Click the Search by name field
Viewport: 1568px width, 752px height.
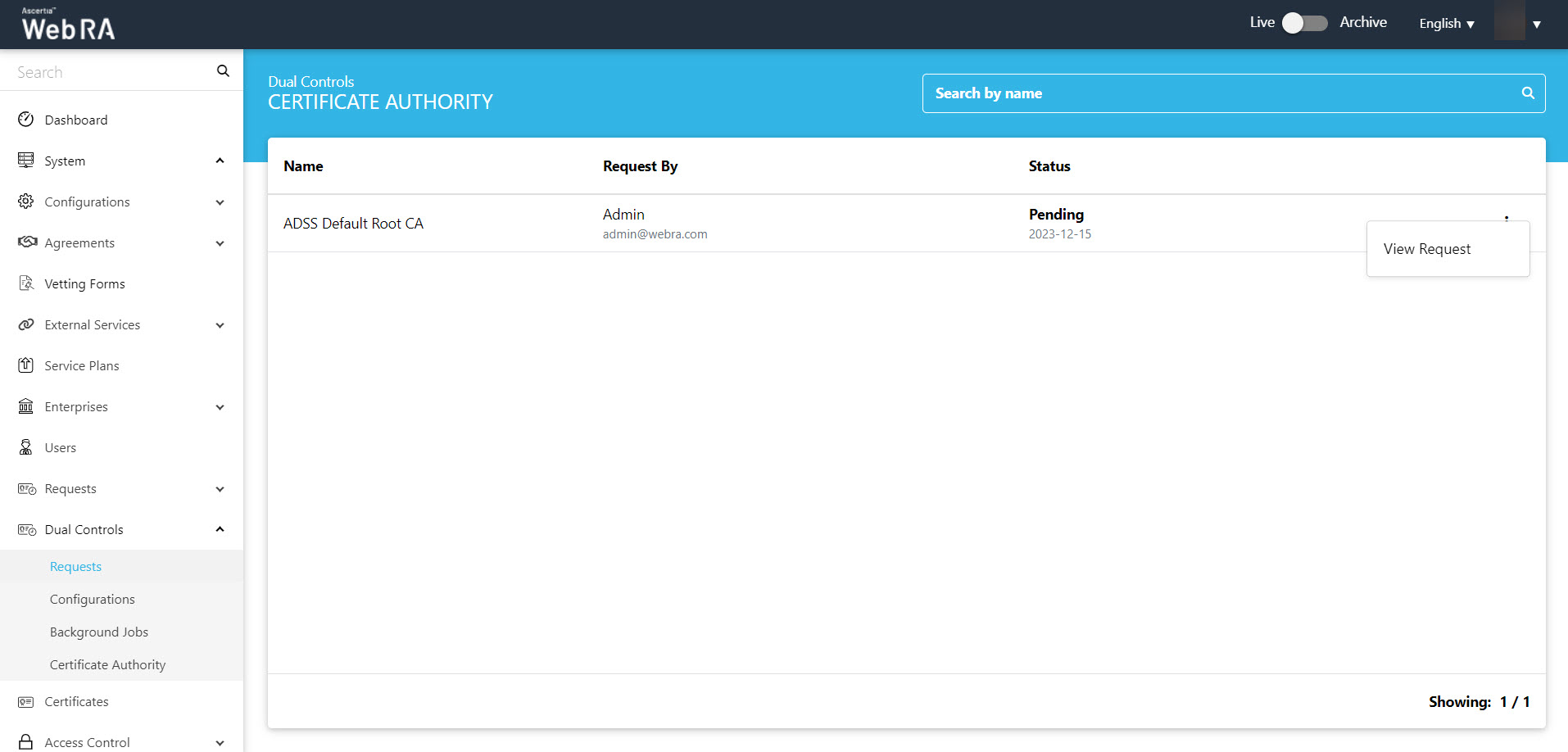pos(1221,93)
